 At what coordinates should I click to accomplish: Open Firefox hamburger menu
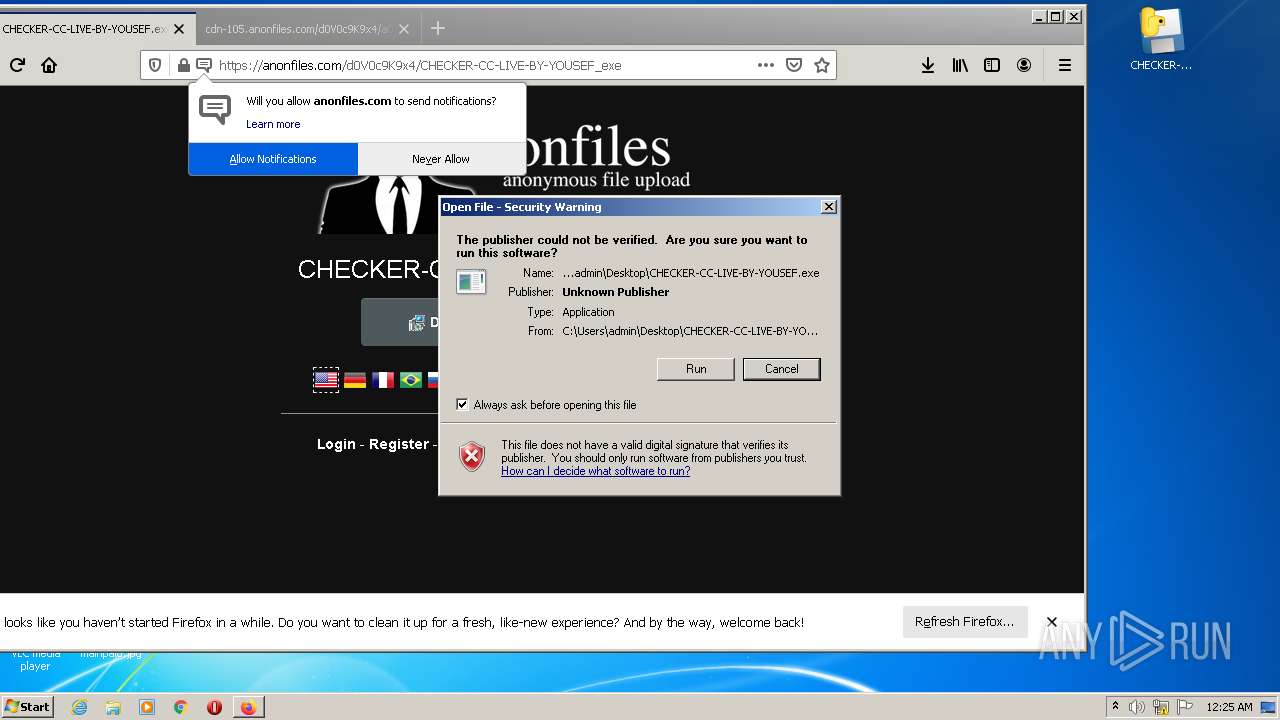(1065, 65)
